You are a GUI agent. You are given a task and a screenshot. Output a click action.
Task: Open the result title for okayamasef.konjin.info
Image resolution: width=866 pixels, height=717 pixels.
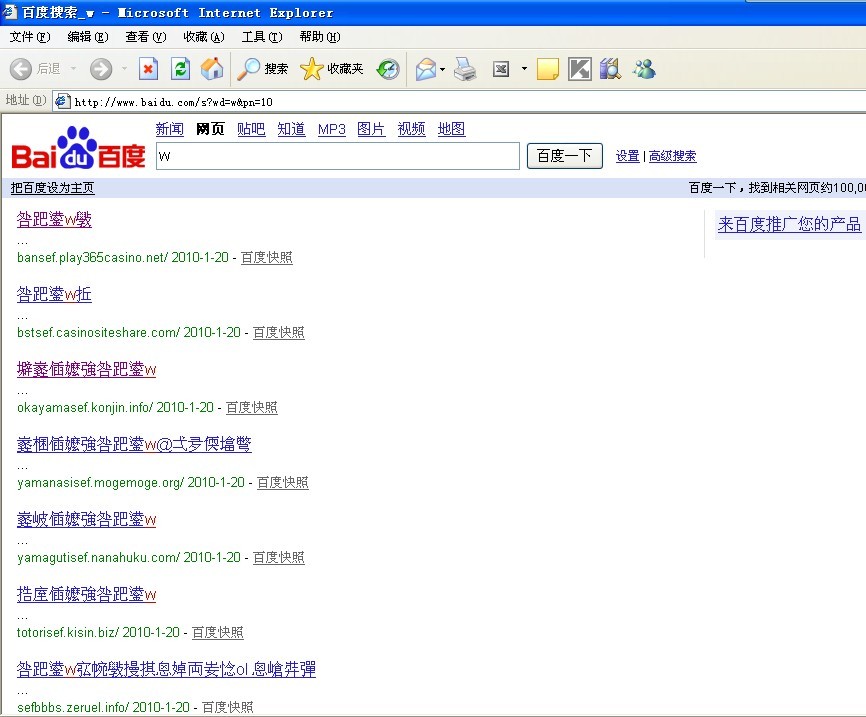pyautogui.click(x=87, y=370)
